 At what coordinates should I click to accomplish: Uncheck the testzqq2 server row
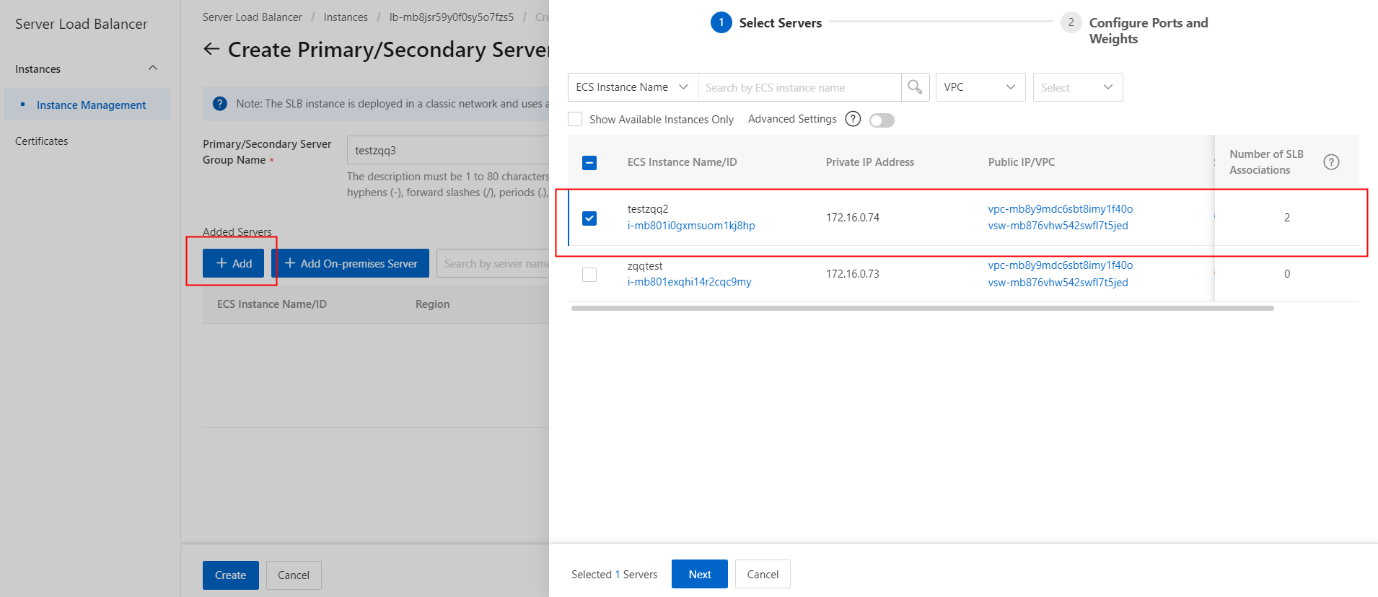589,218
